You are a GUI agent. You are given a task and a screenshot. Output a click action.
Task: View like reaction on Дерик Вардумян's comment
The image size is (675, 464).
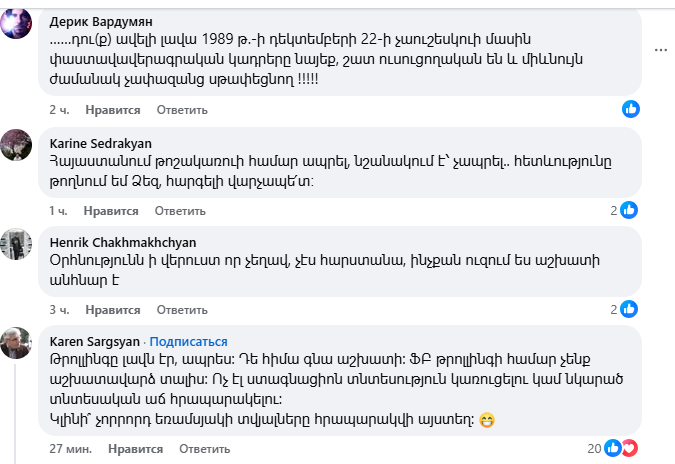click(x=631, y=108)
